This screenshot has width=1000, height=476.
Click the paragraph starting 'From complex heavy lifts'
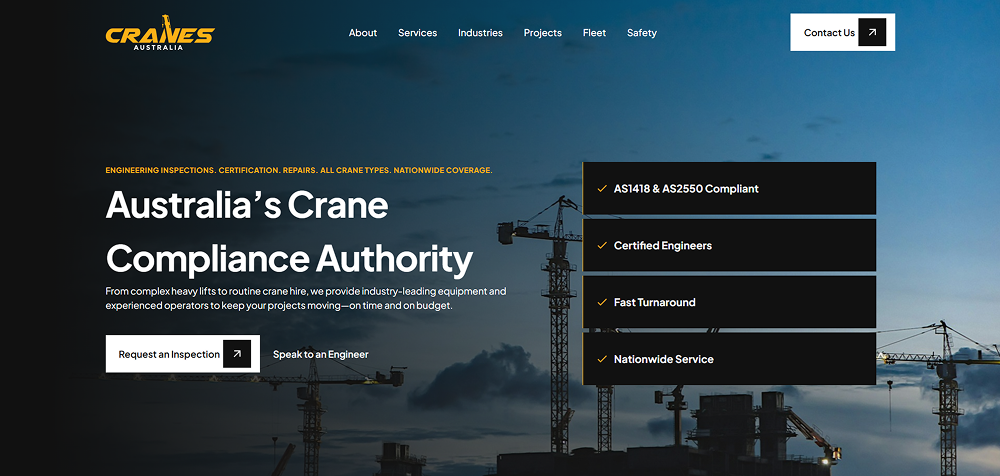306,299
